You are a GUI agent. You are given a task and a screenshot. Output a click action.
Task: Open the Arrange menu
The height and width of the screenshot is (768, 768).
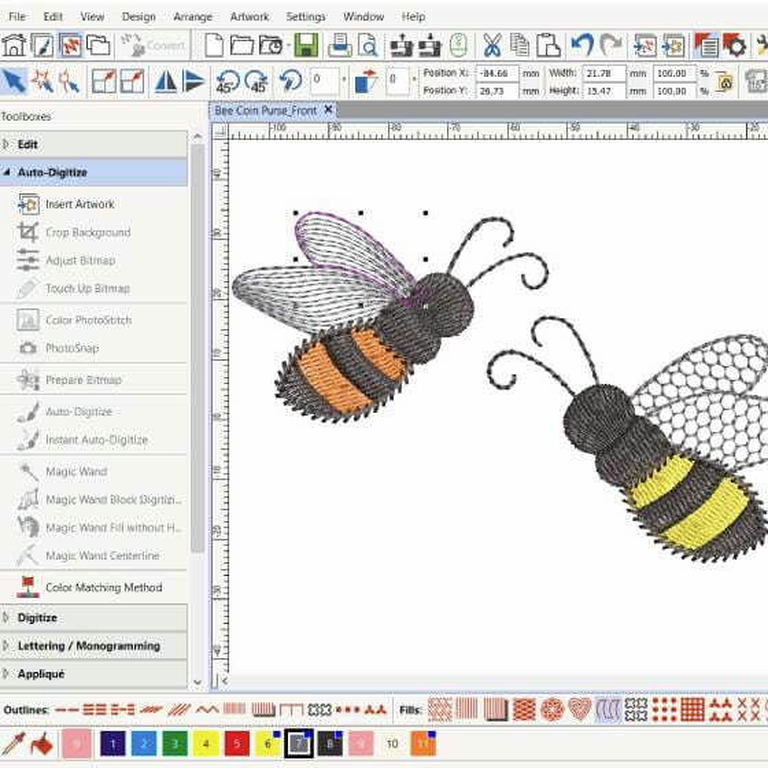(192, 17)
